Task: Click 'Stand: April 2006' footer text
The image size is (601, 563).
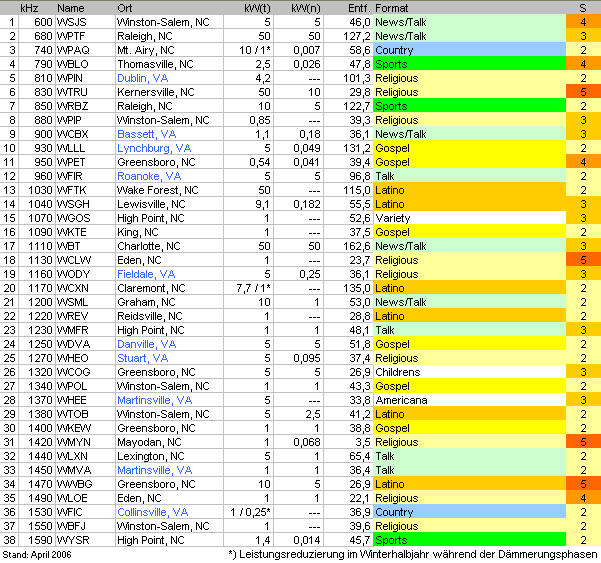Action: click(x=37, y=555)
